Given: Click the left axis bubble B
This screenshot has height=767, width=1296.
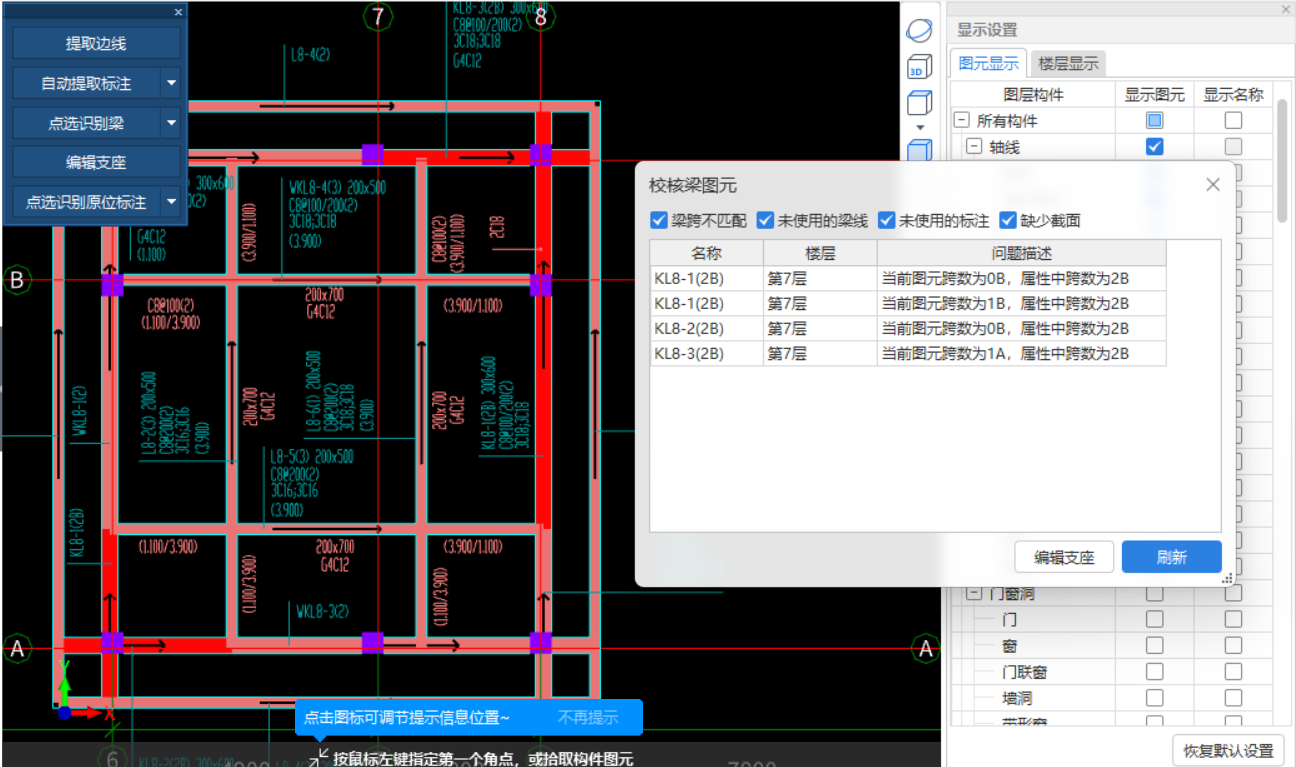Looking at the screenshot, I should click(x=16, y=282).
